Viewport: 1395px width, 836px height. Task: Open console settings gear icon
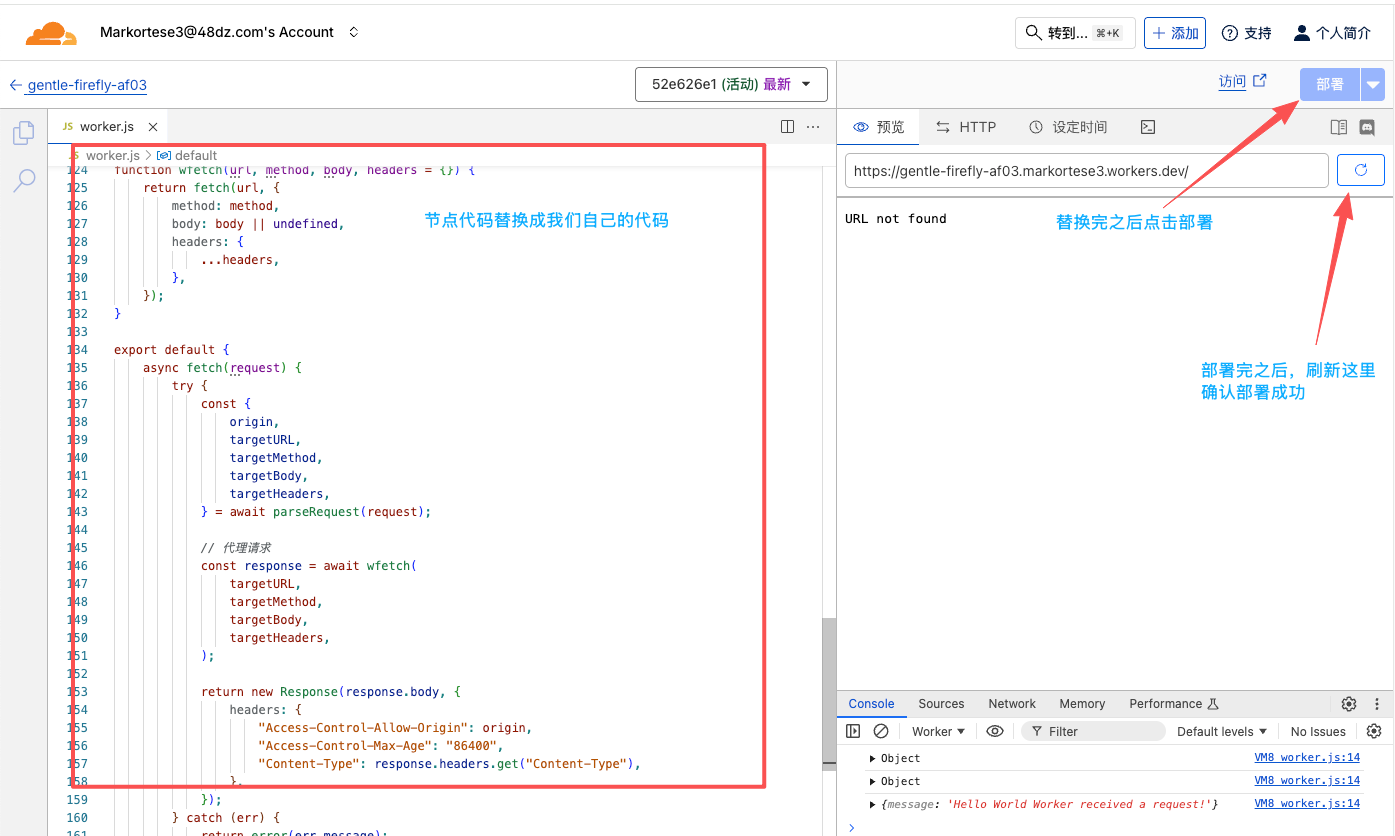click(x=1374, y=731)
